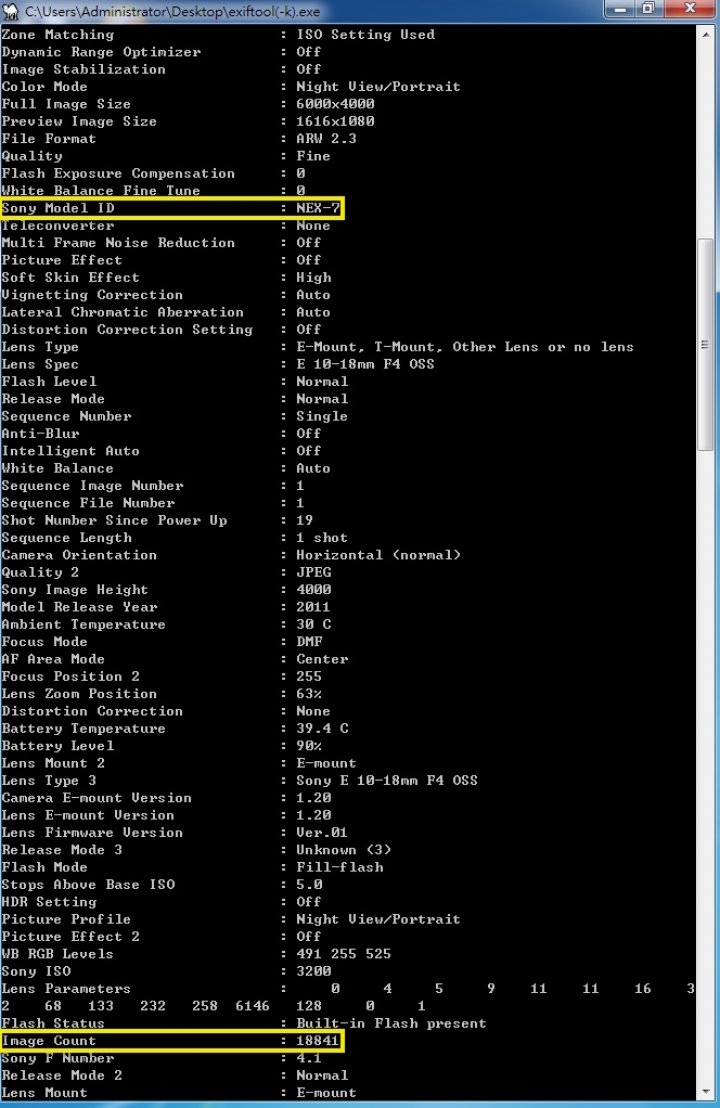Click the 'Release Mode 2' label

point(62,1075)
